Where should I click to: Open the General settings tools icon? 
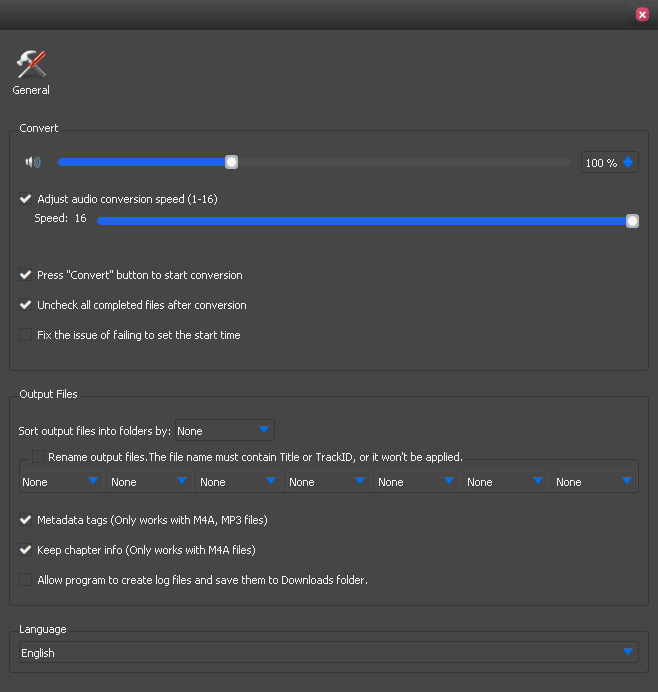(31, 66)
